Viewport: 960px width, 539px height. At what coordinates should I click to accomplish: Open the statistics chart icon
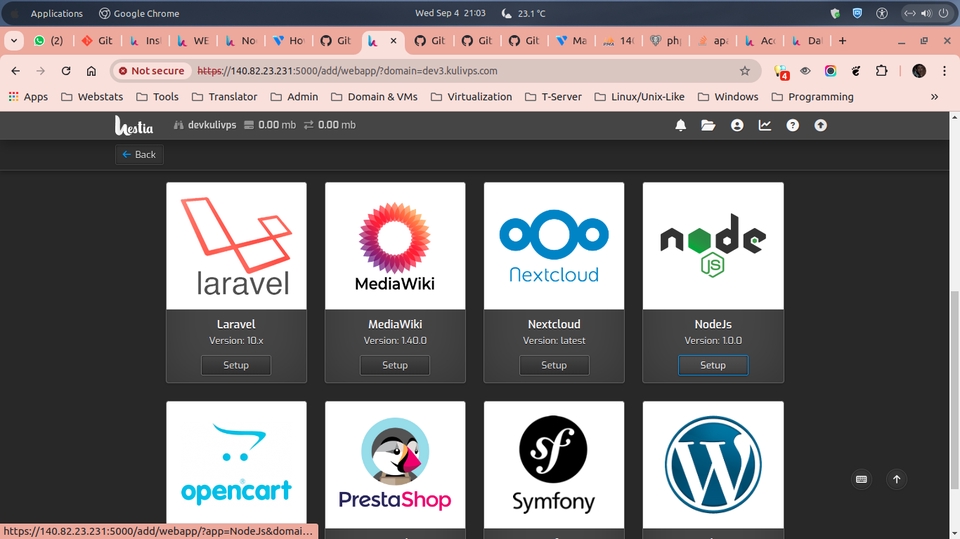tap(765, 125)
